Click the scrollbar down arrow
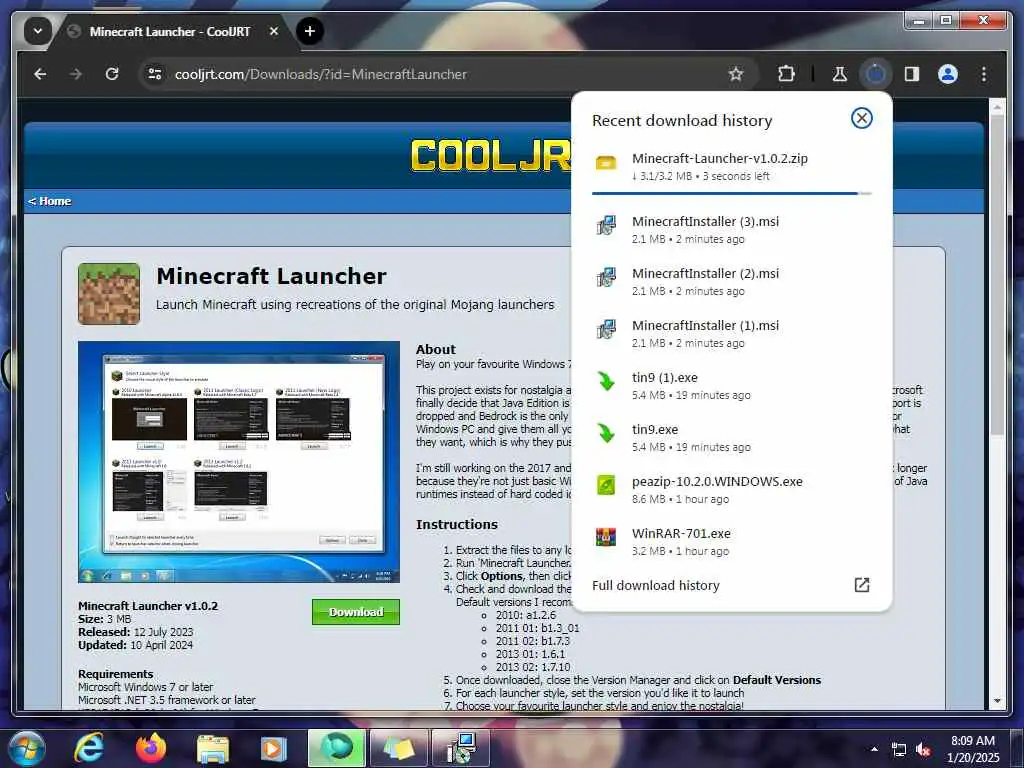 tap(997, 701)
